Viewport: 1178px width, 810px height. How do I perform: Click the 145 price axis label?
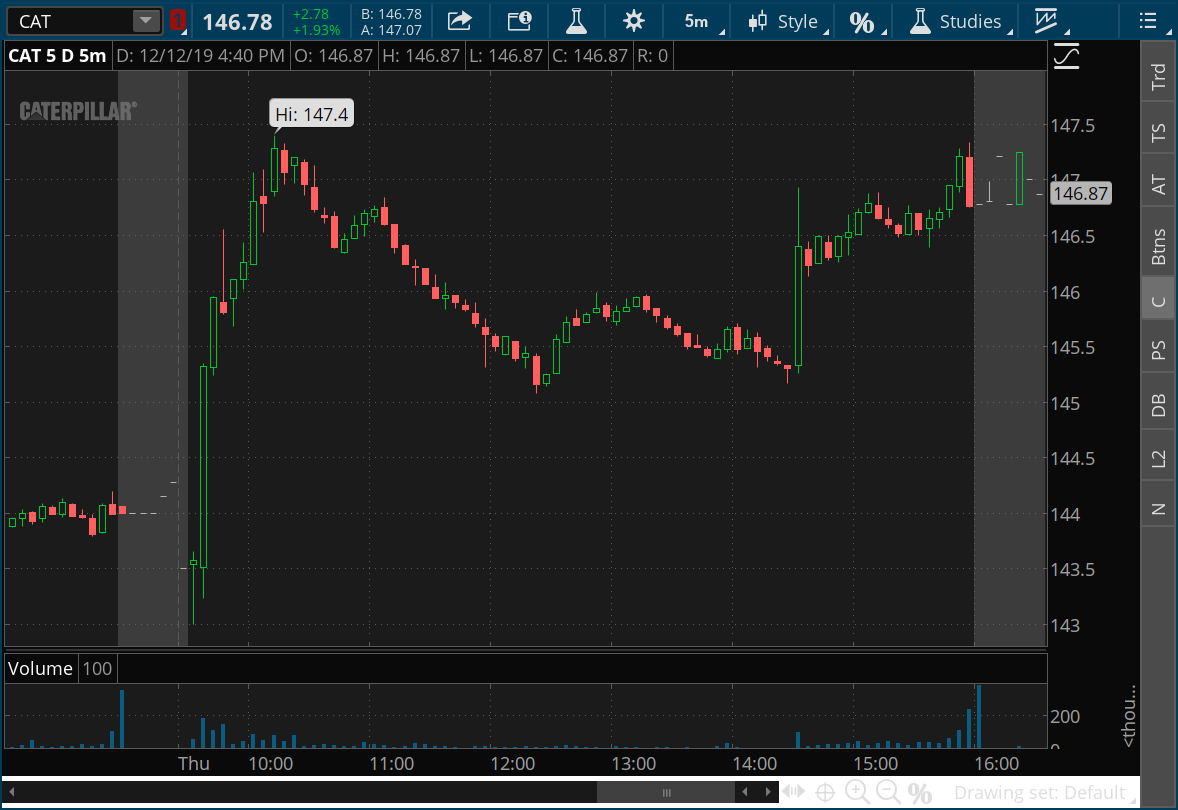(x=1065, y=403)
